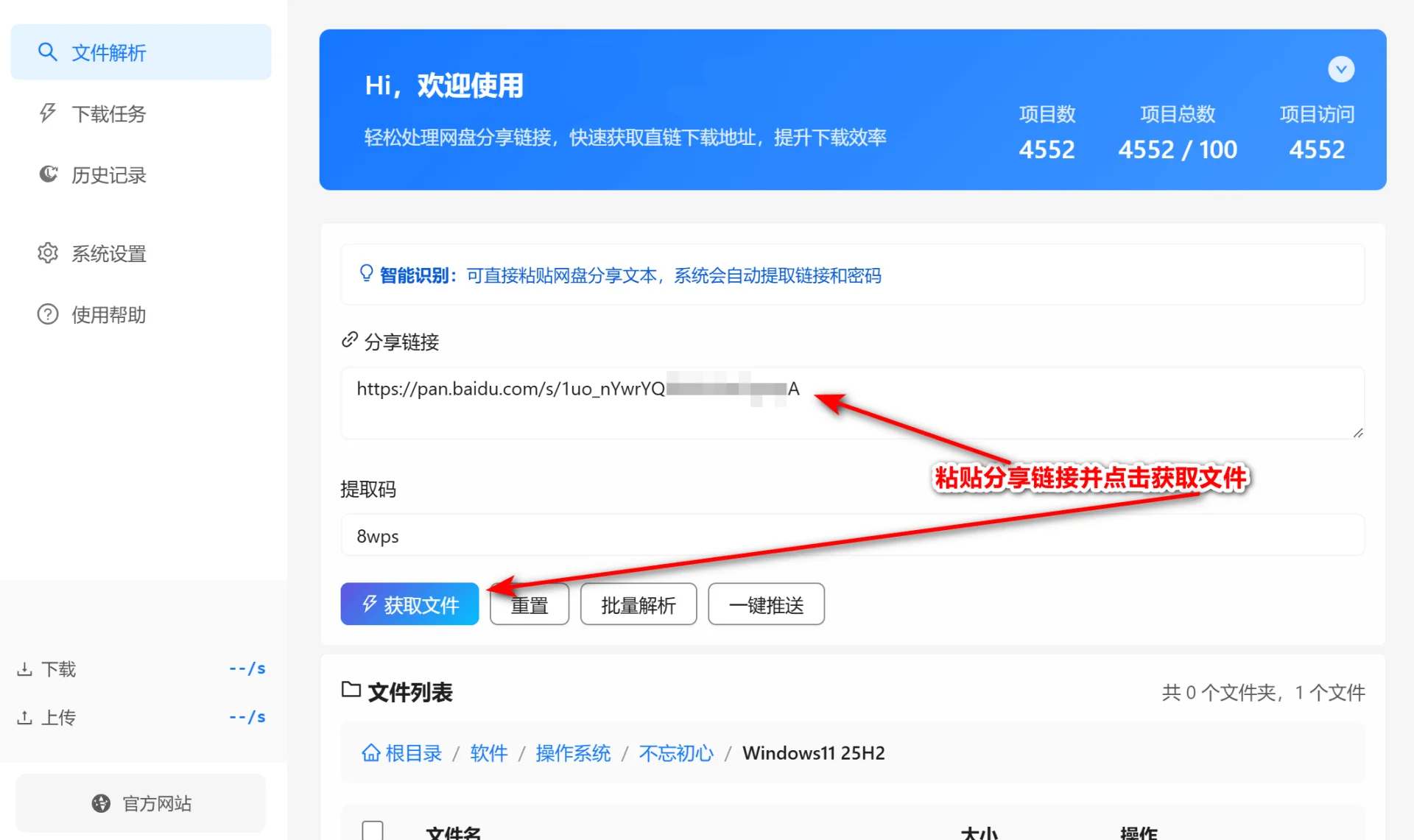Open the 下载任务 menu item
The width and height of the screenshot is (1414, 840).
coord(108,114)
